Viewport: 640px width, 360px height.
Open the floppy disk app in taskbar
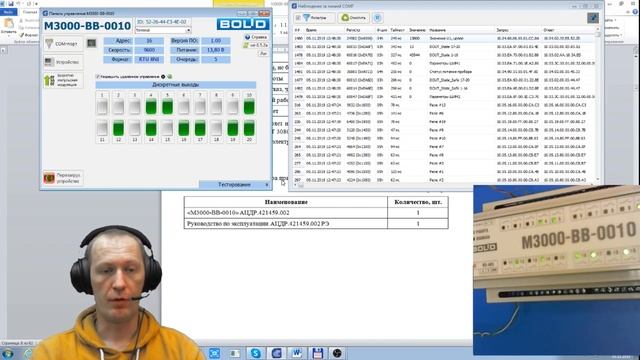point(317,353)
